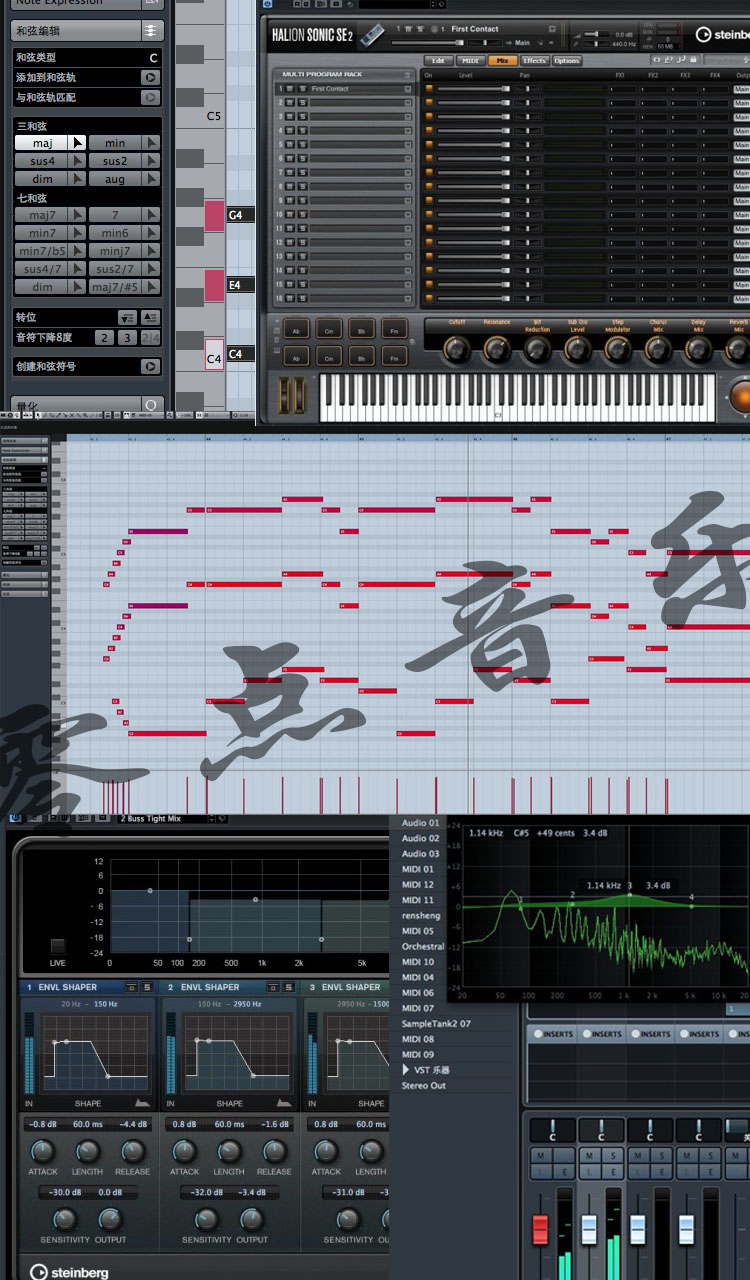
Task: Select the sus4/7 chord type
Action: pyautogui.click(x=42, y=269)
